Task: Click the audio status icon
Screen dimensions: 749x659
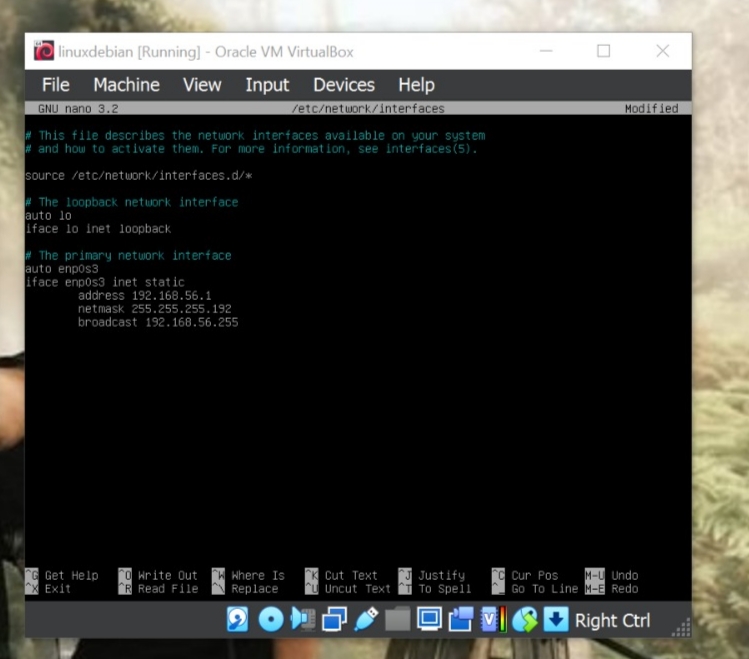Action: pos(303,619)
